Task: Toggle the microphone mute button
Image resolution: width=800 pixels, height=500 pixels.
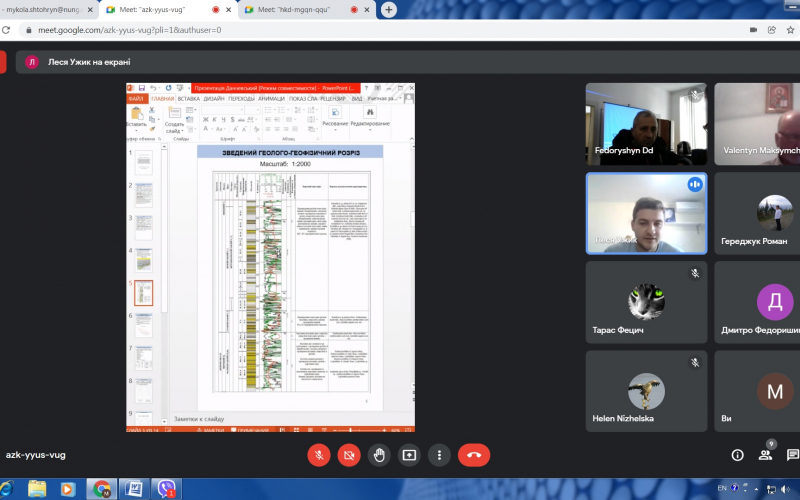Action: 319,455
